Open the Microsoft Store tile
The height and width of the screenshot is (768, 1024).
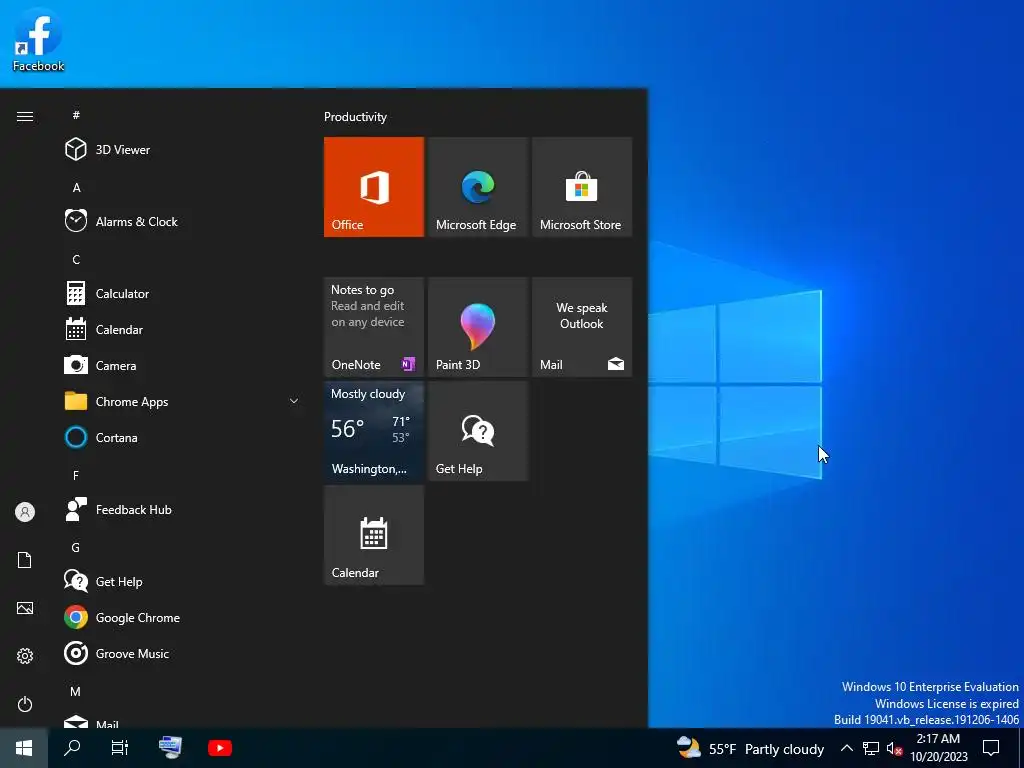click(582, 187)
